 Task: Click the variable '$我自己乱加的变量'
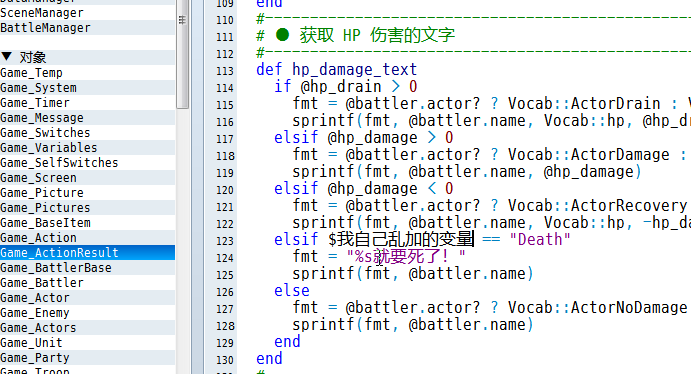point(401,240)
